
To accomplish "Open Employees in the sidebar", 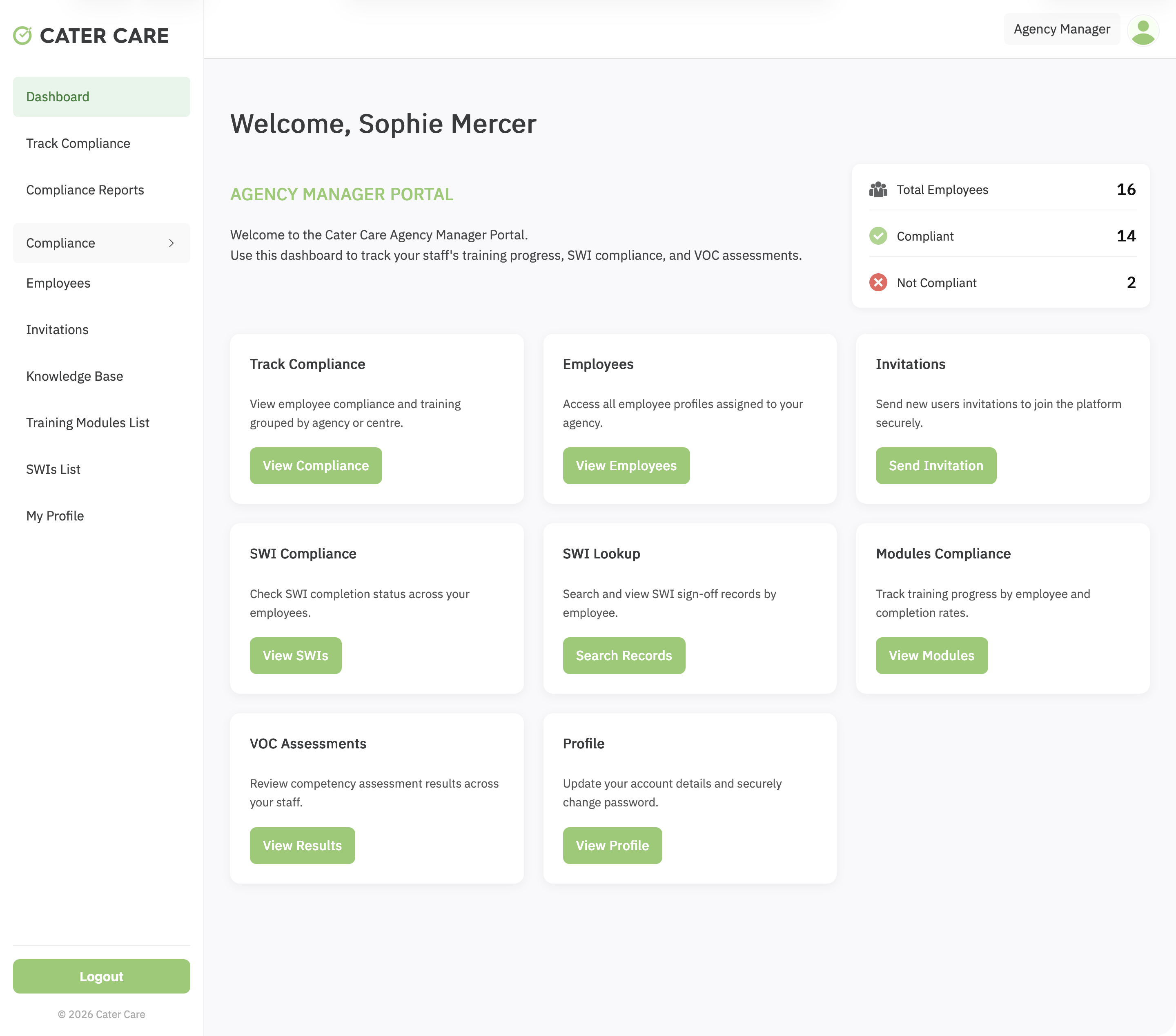I will click(101, 283).
